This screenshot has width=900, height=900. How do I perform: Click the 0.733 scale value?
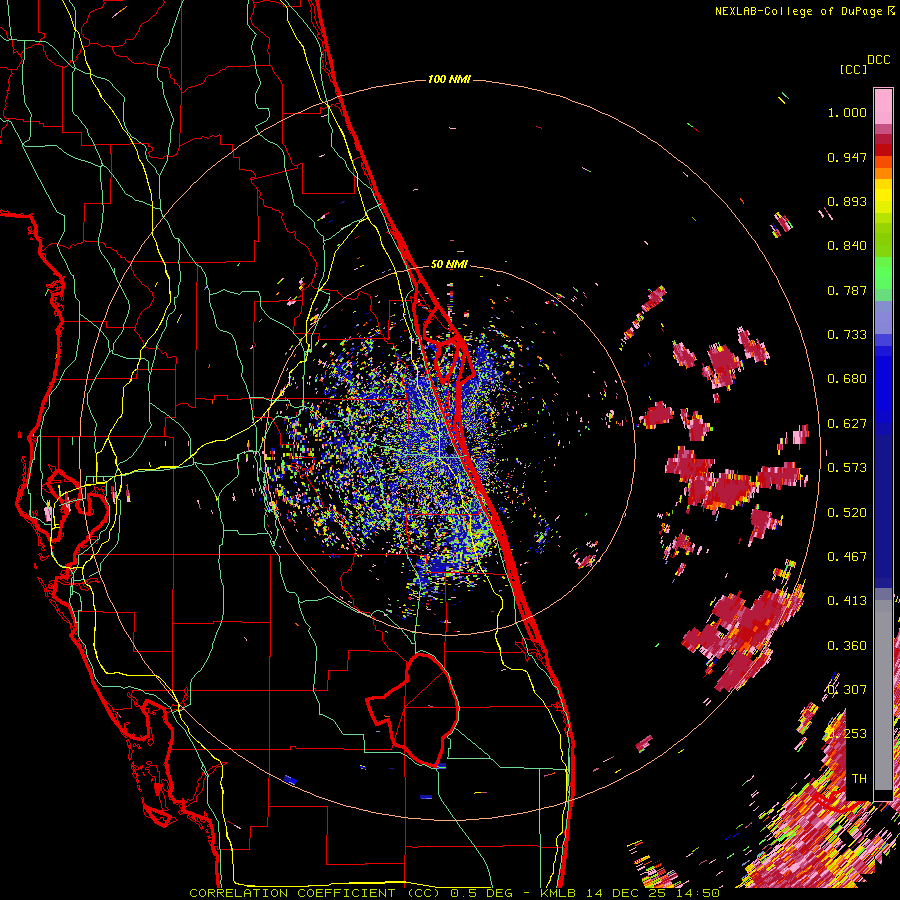(847, 335)
